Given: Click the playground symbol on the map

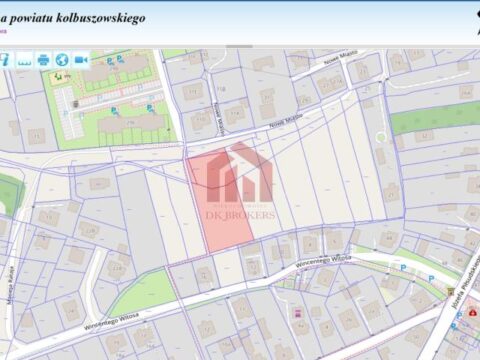Looking at the screenshot, I should pyautogui.click(x=58, y=77).
